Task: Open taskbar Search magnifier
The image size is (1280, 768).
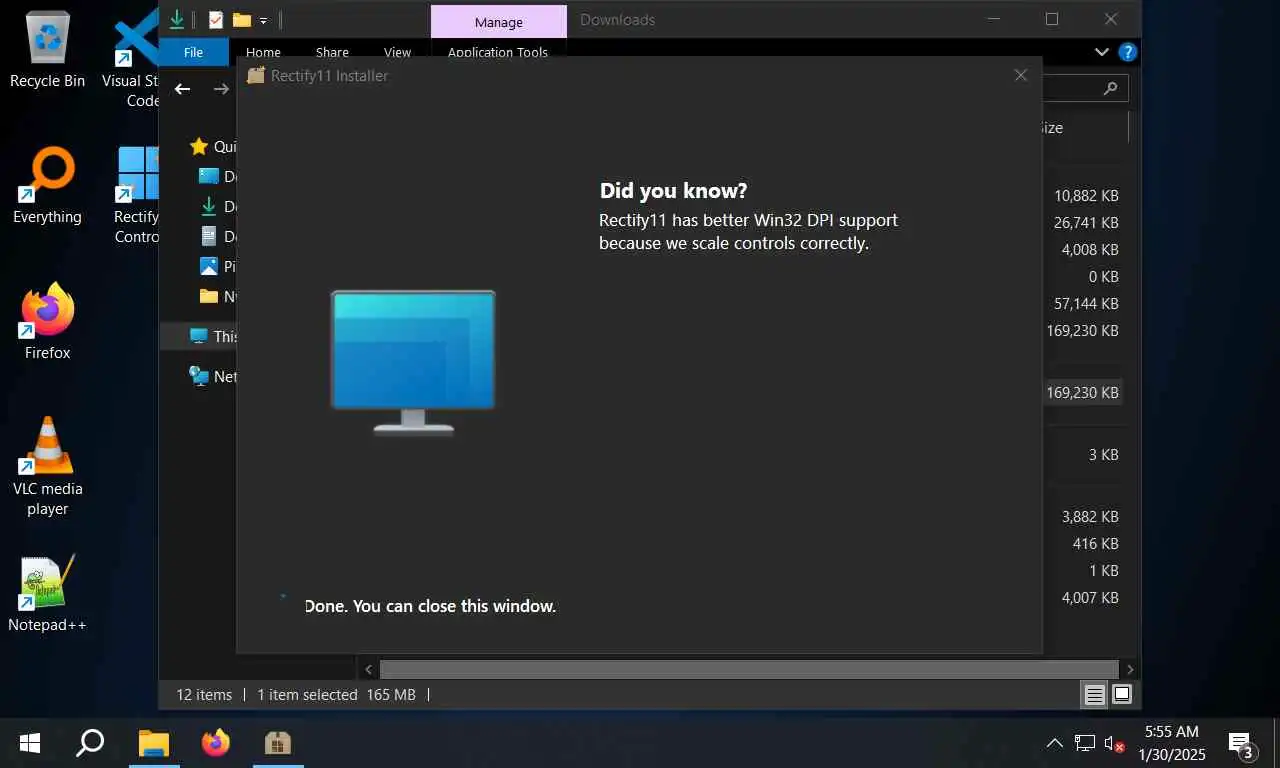Action: tap(90, 743)
